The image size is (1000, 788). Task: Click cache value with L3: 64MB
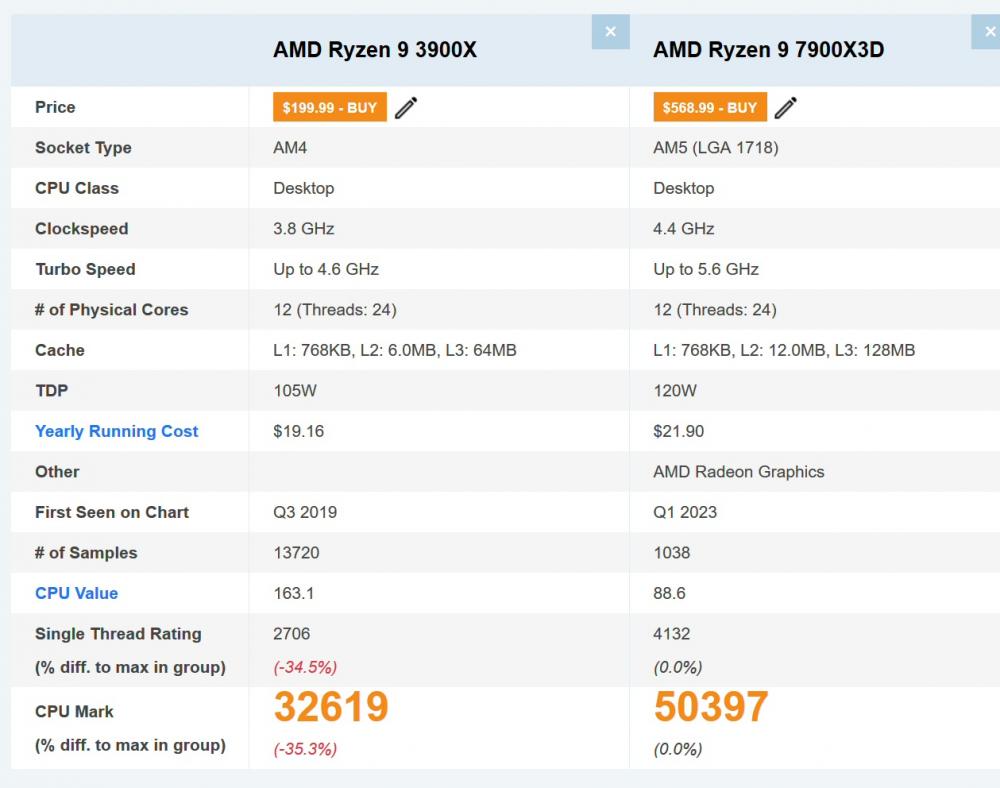(395, 350)
